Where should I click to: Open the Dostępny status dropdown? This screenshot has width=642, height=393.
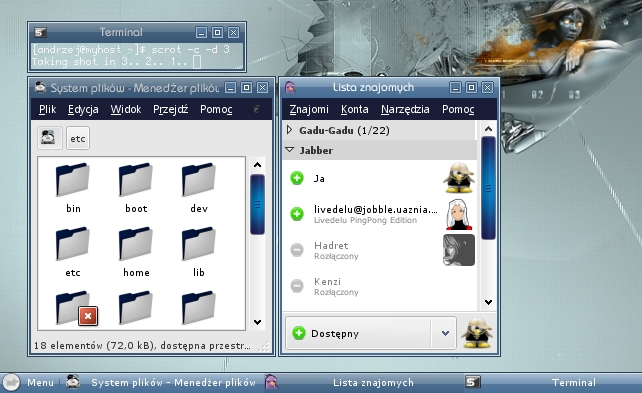[x=445, y=333]
